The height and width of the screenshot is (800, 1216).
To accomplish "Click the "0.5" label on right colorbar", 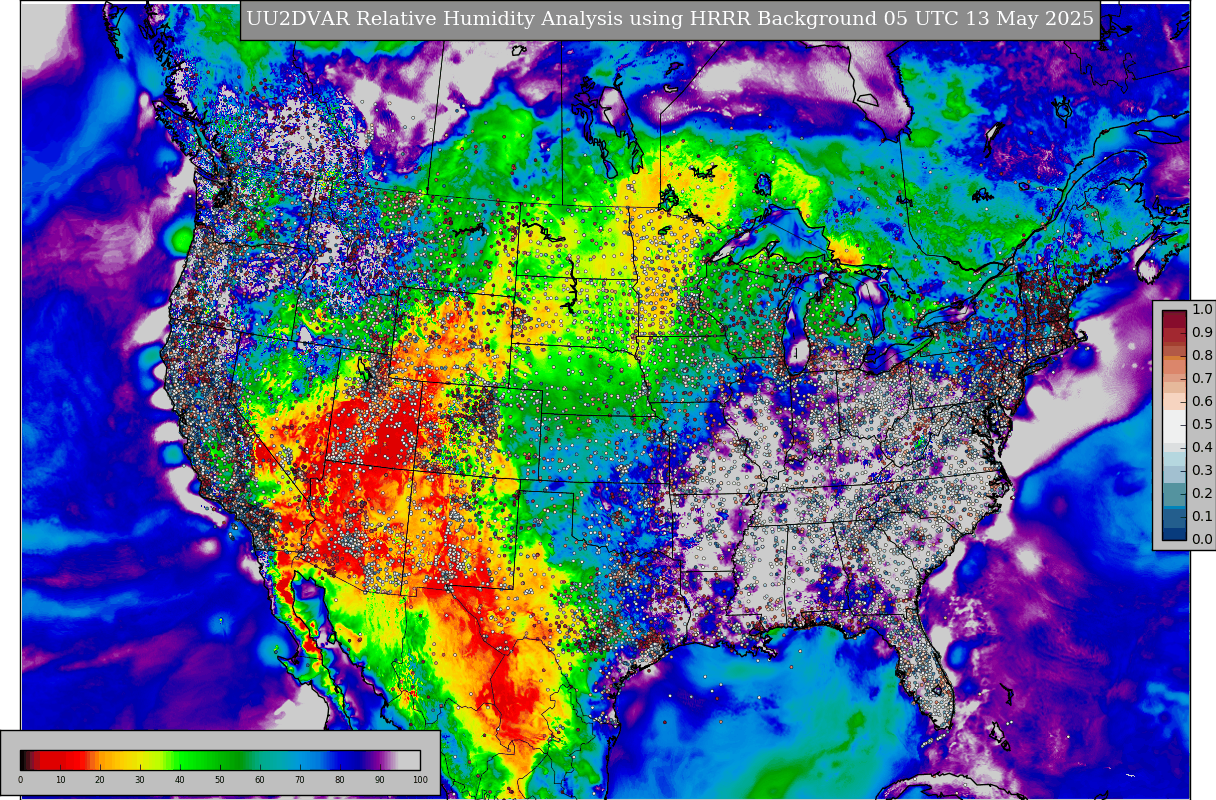I will pyautogui.click(x=1202, y=425).
